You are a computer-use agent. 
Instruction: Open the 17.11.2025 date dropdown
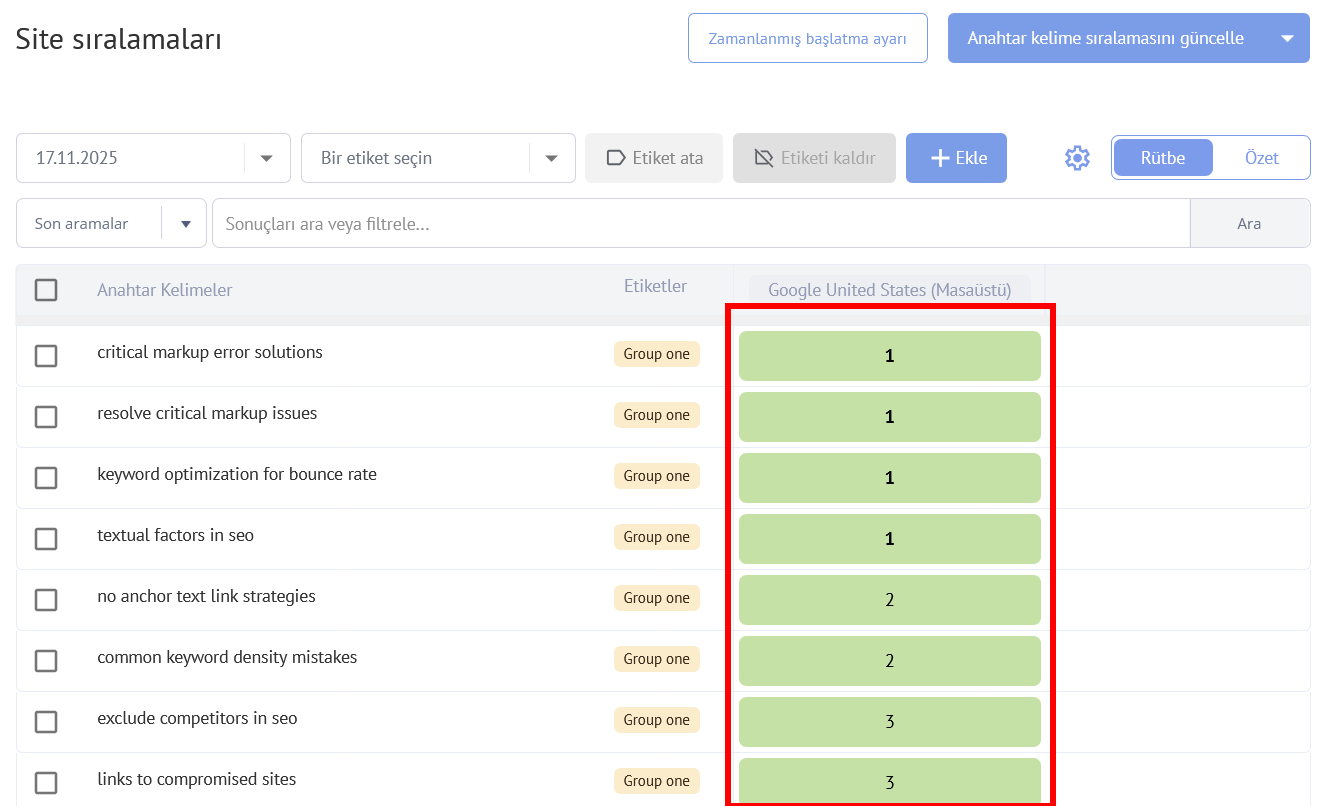tap(266, 158)
